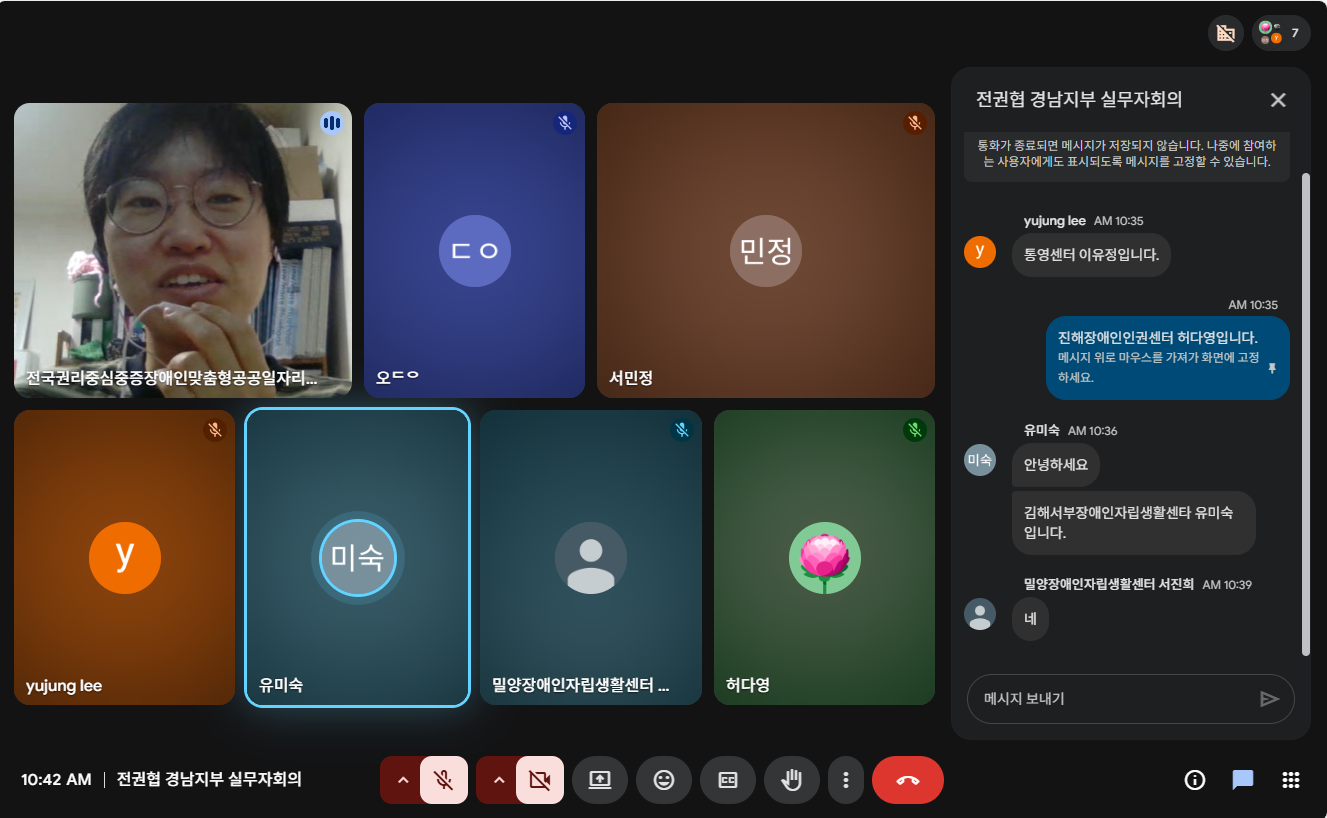The image size is (1327, 818).
Task: Expand video settings arrow beside camera
Action: pyautogui.click(x=498, y=780)
